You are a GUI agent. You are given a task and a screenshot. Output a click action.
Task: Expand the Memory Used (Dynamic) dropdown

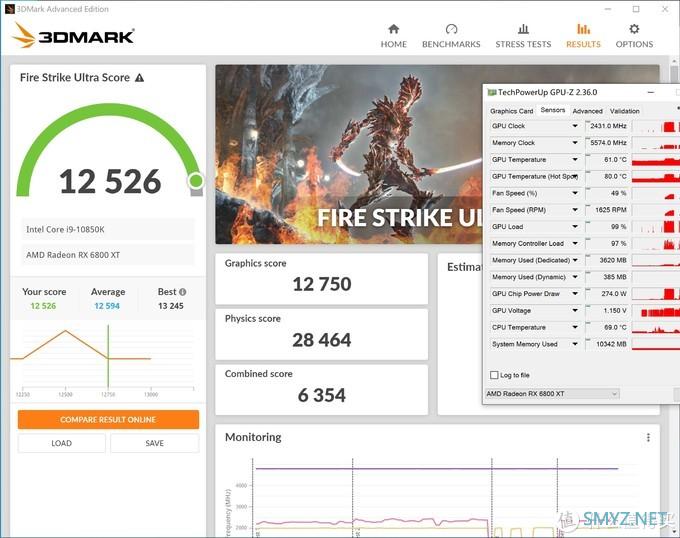(x=575, y=277)
